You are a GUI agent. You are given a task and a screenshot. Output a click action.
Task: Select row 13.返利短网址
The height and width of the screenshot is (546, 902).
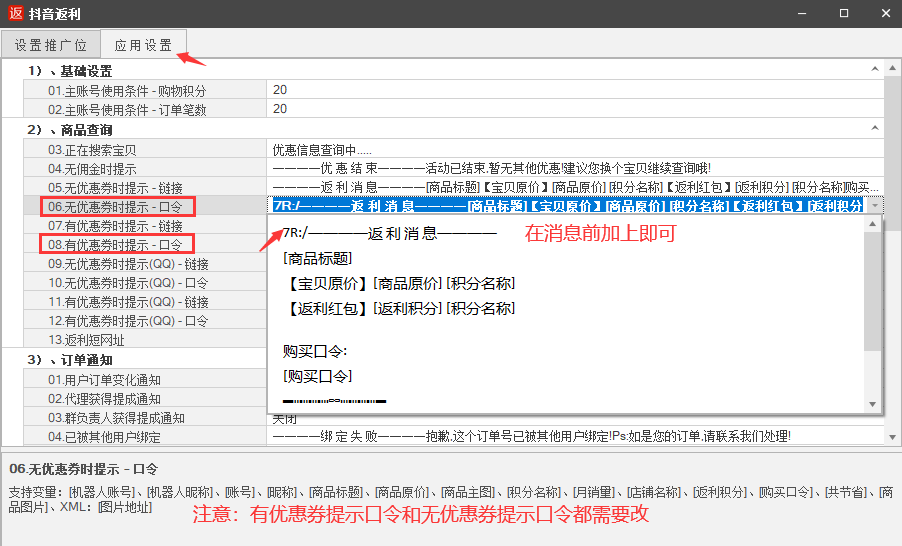(x=145, y=339)
